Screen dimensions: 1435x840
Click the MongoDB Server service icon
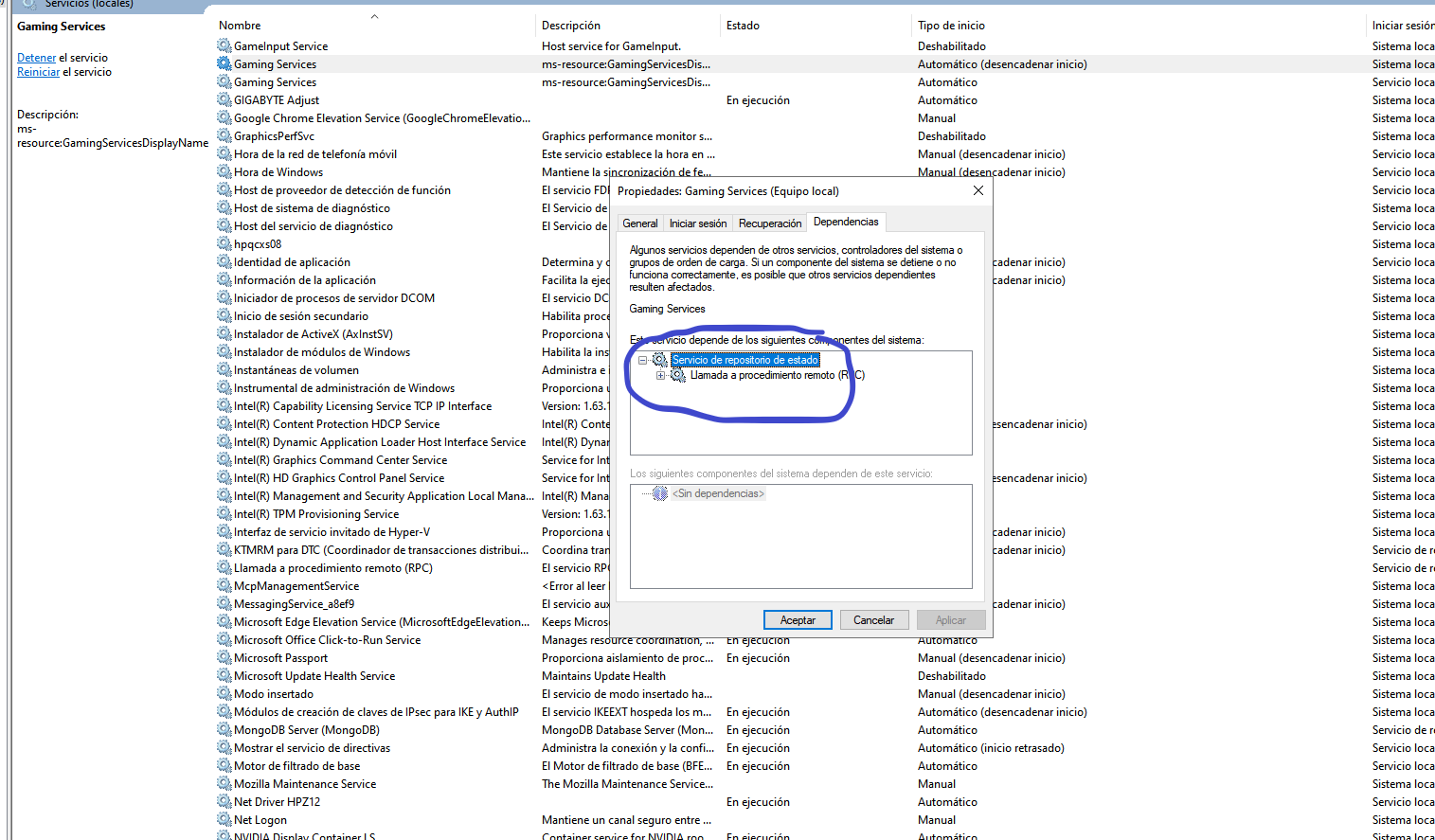pyautogui.click(x=224, y=730)
